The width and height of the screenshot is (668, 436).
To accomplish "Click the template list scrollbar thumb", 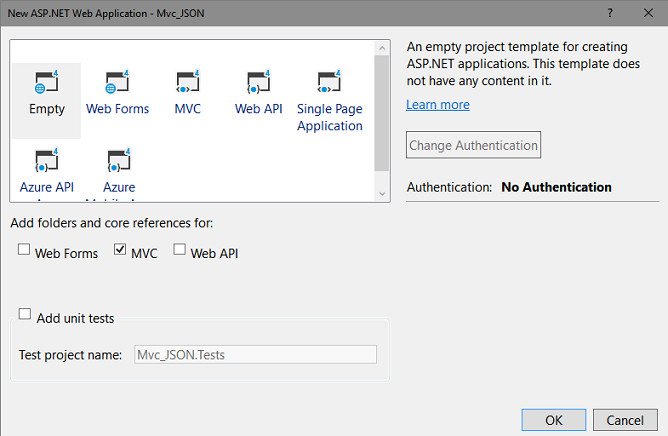I will click(x=382, y=113).
